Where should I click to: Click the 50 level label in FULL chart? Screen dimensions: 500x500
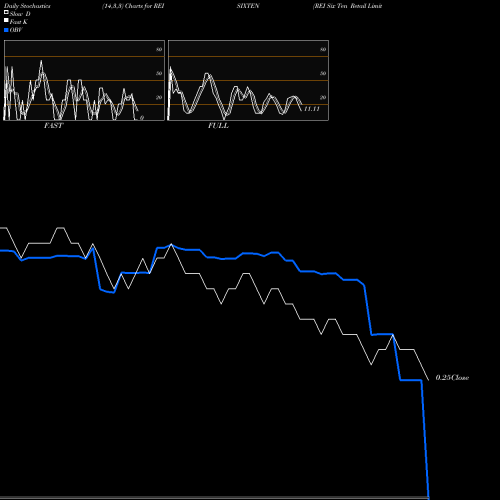(x=323, y=73)
